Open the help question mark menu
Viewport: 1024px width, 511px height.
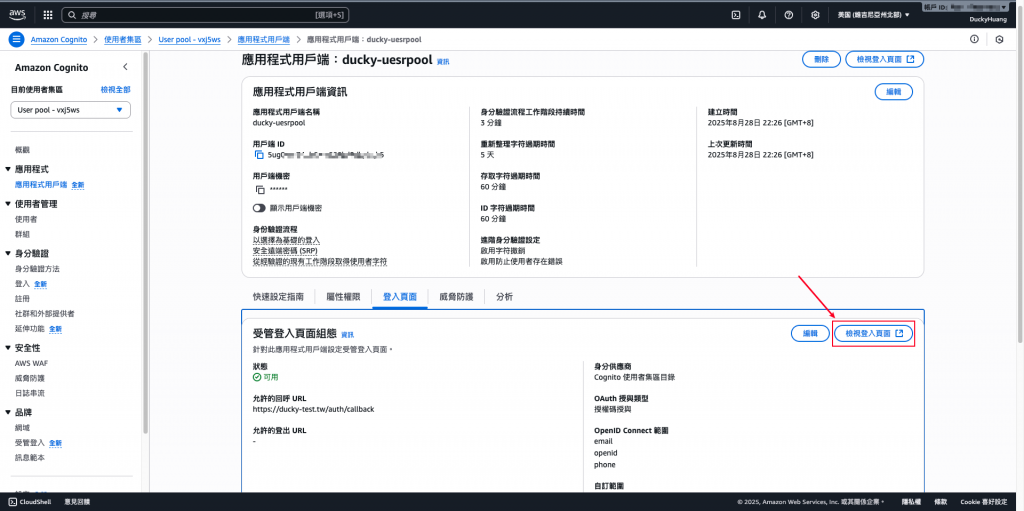point(788,14)
